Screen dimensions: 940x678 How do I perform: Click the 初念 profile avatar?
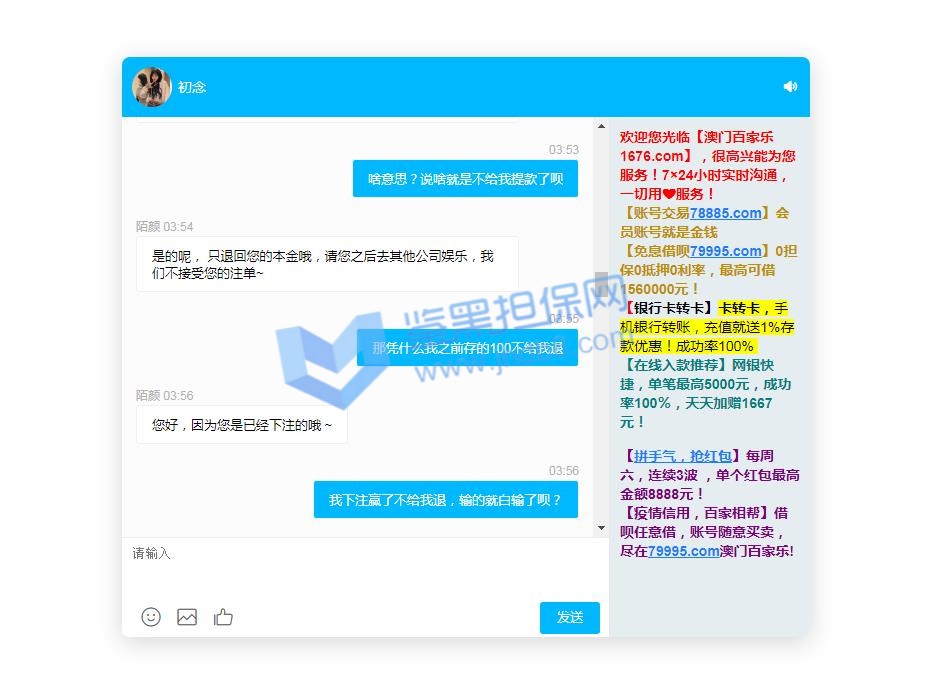[x=152, y=87]
